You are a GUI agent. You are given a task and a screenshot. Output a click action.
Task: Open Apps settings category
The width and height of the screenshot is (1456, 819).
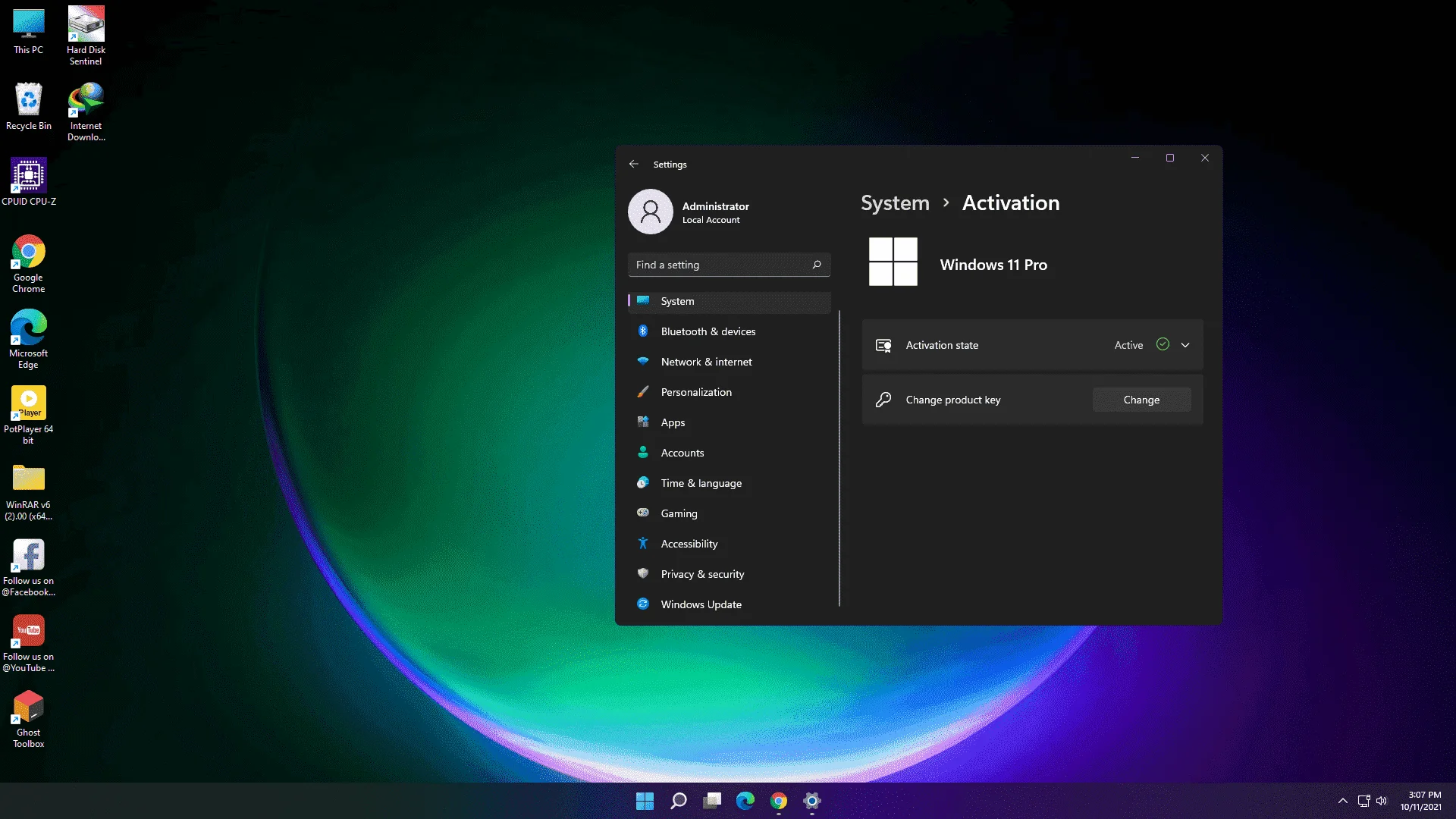point(730,422)
